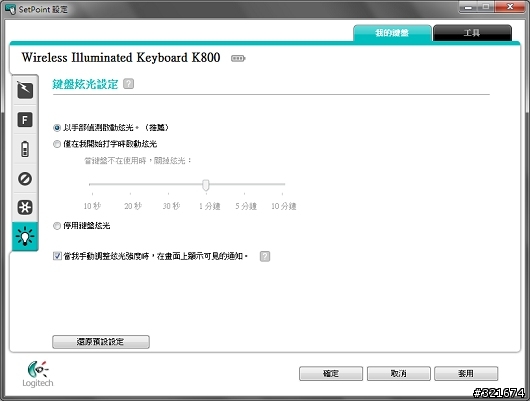Switch to 我的鍵盤 tab
530x401 pixels.
pyautogui.click(x=392, y=33)
